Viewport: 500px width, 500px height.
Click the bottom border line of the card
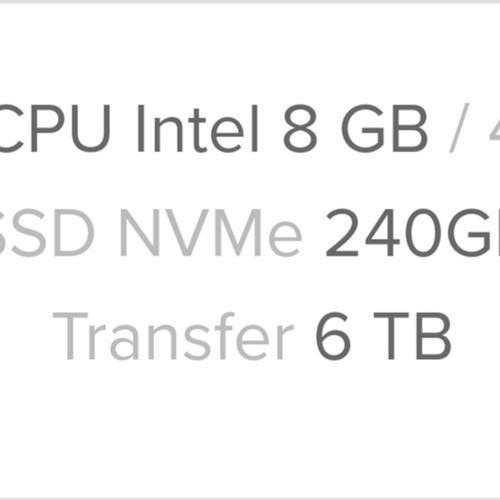pos(250,498)
